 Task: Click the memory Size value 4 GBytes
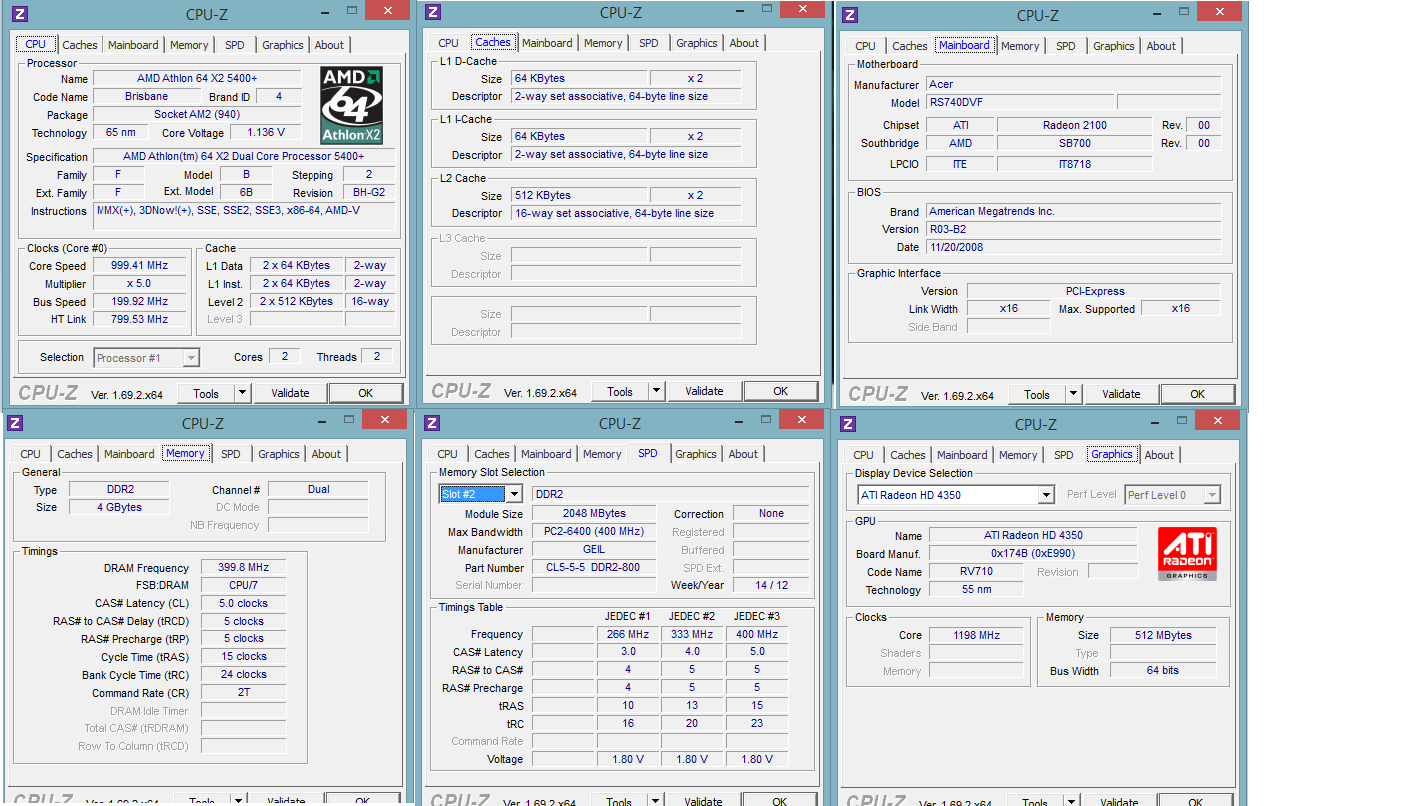[x=118, y=508]
